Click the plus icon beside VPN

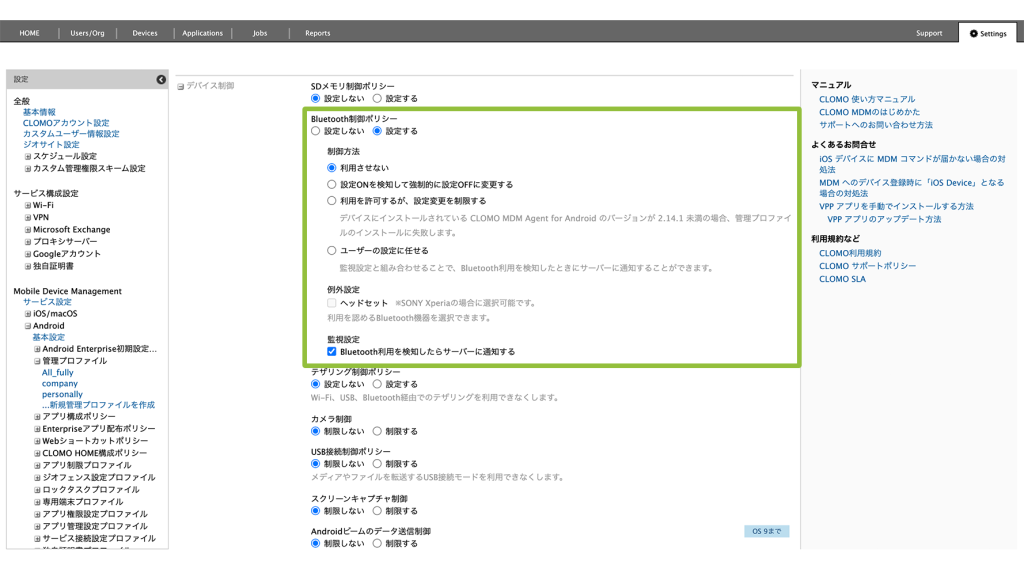(28, 217)
